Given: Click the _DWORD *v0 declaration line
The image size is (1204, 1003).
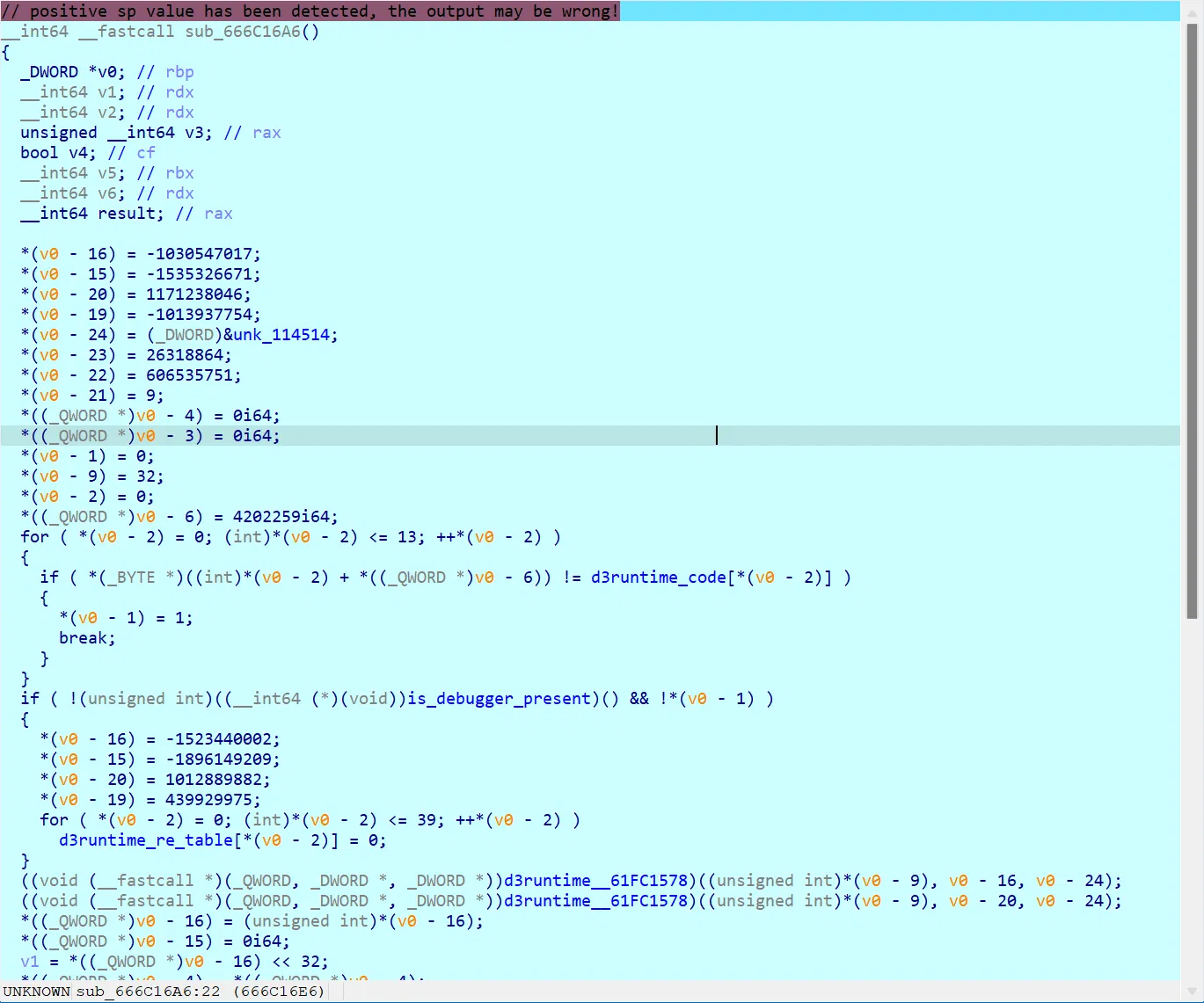Looking at the screenshot, I should point(107,72).
